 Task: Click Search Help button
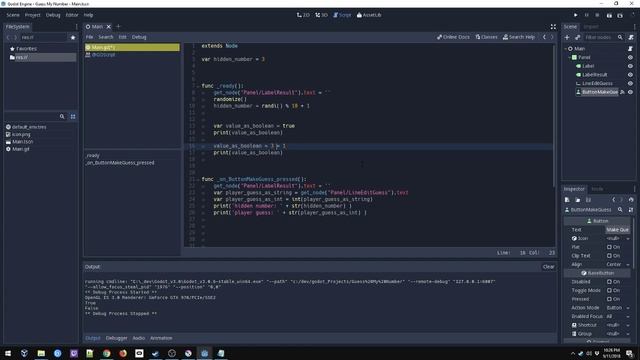point(519,37)
